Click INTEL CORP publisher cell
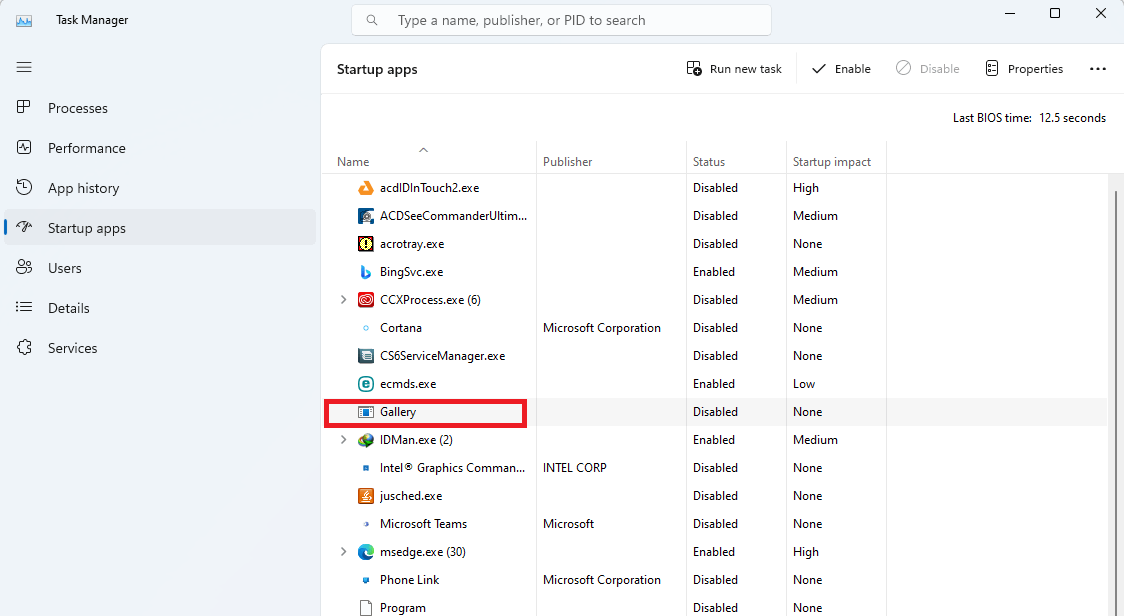The width and height of the screenshot is (1124, 616). coord(574,468)
